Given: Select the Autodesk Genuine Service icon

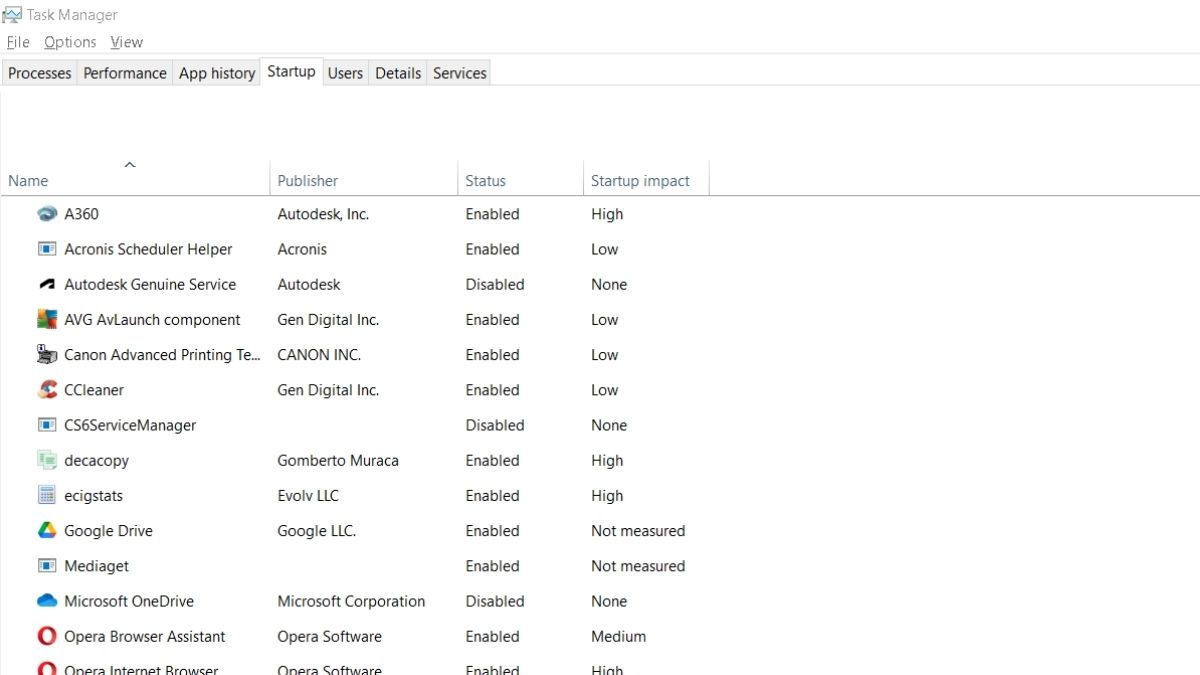Looking at the screenshot, I should pyautogui.click(x=47, y=284).
